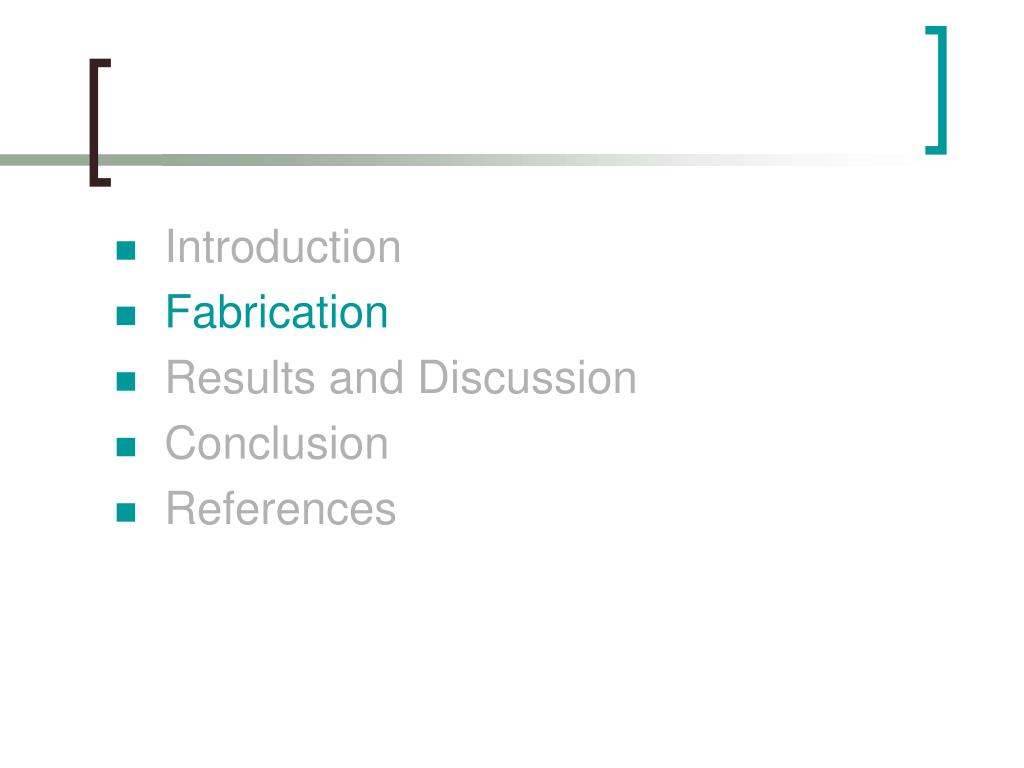
Task: Select the Conclusion outline item
Action: [x=277, y=443]
